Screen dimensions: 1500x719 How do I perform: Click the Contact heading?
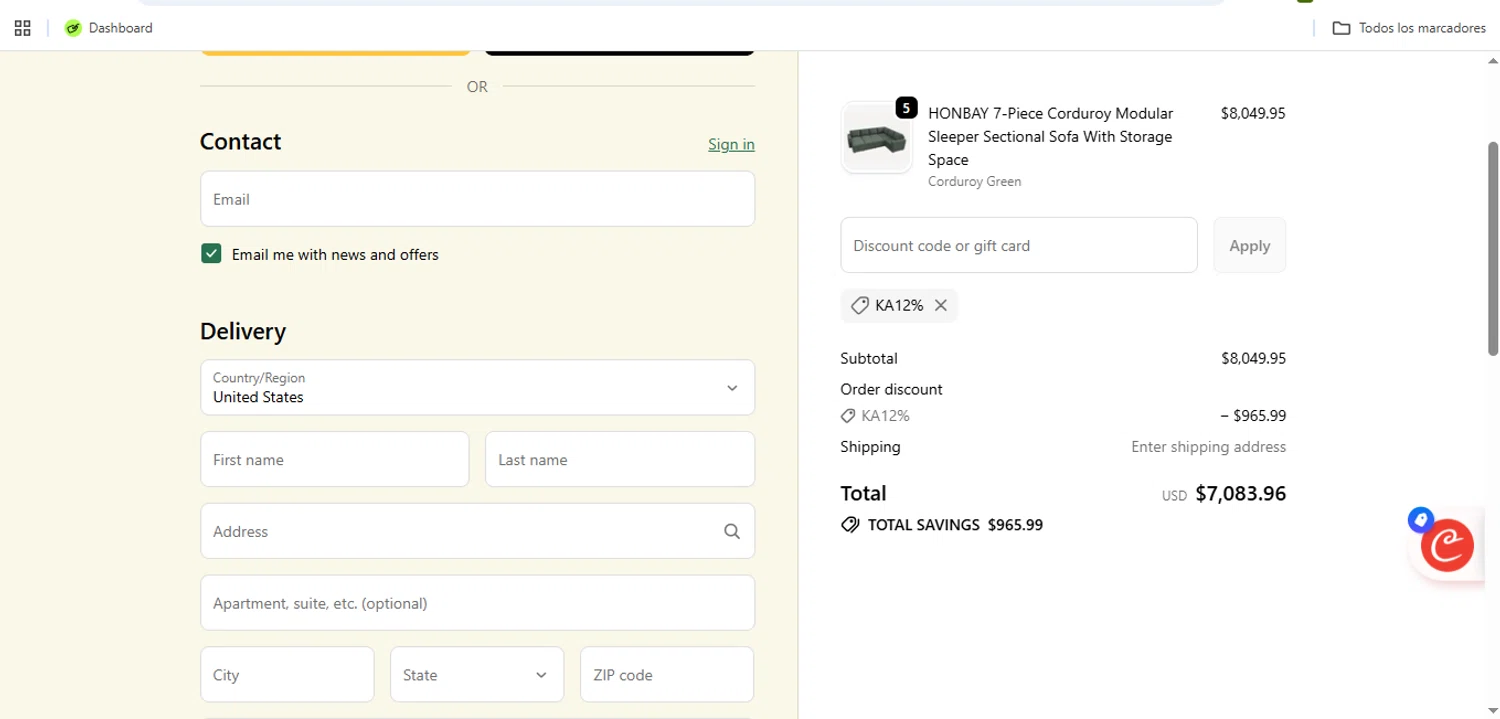(x=240, y=141)
